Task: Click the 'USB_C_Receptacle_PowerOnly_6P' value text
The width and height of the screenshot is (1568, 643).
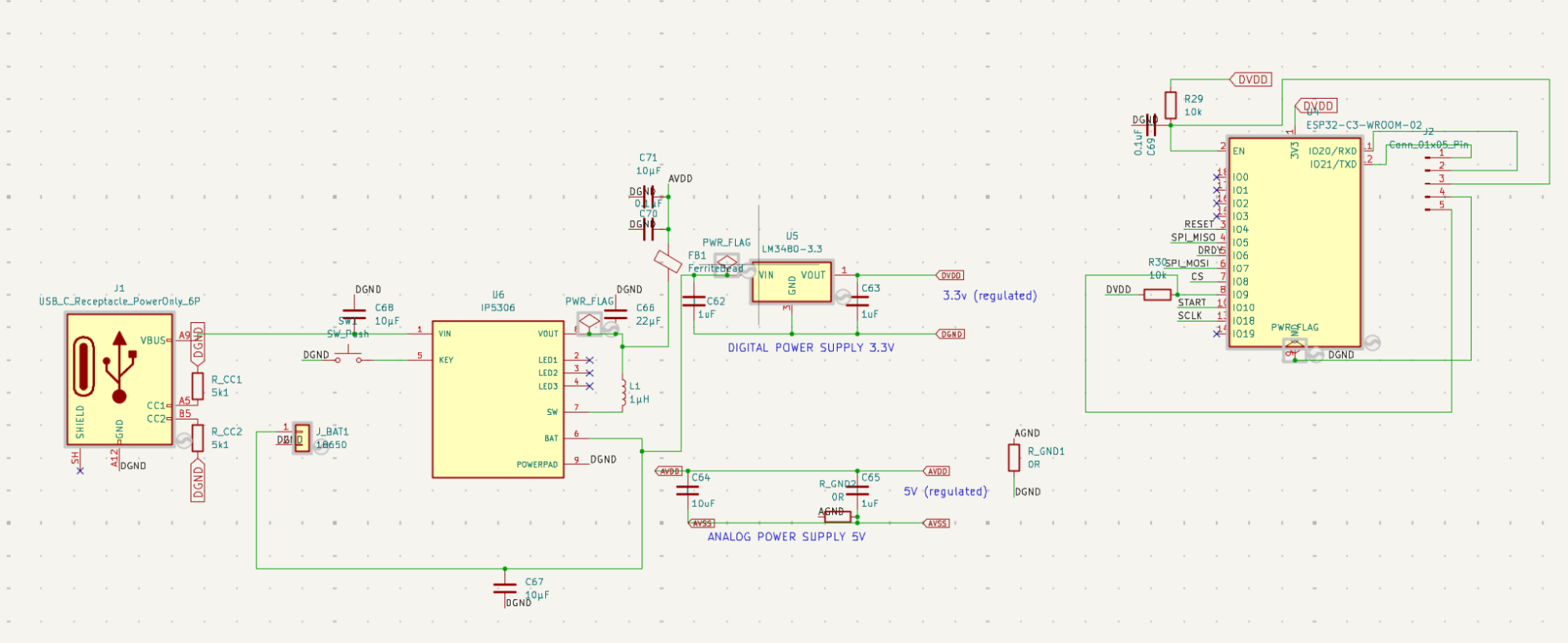Action: coord(120,301)
